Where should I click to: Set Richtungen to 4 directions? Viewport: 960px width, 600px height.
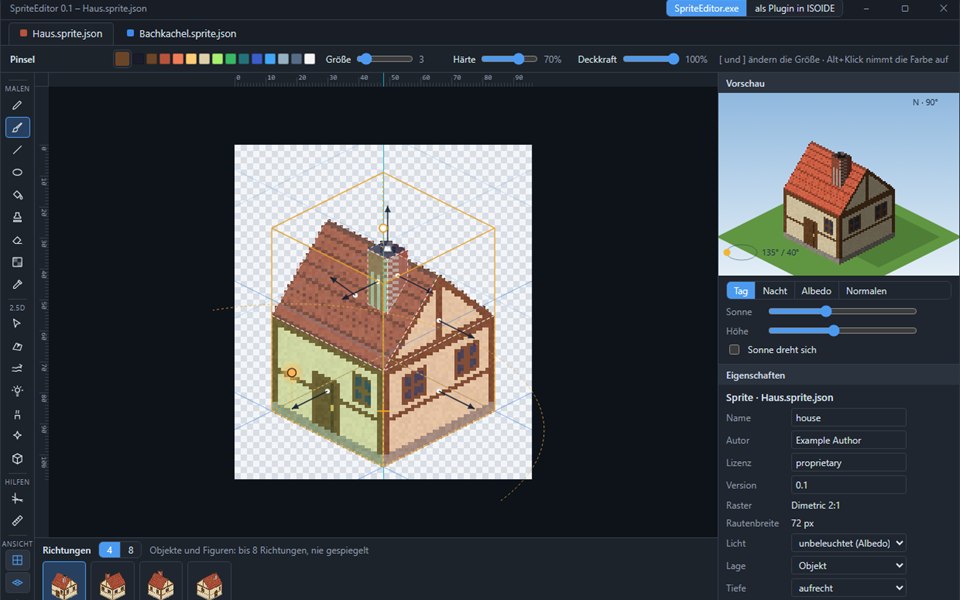[x=110, y=550]
